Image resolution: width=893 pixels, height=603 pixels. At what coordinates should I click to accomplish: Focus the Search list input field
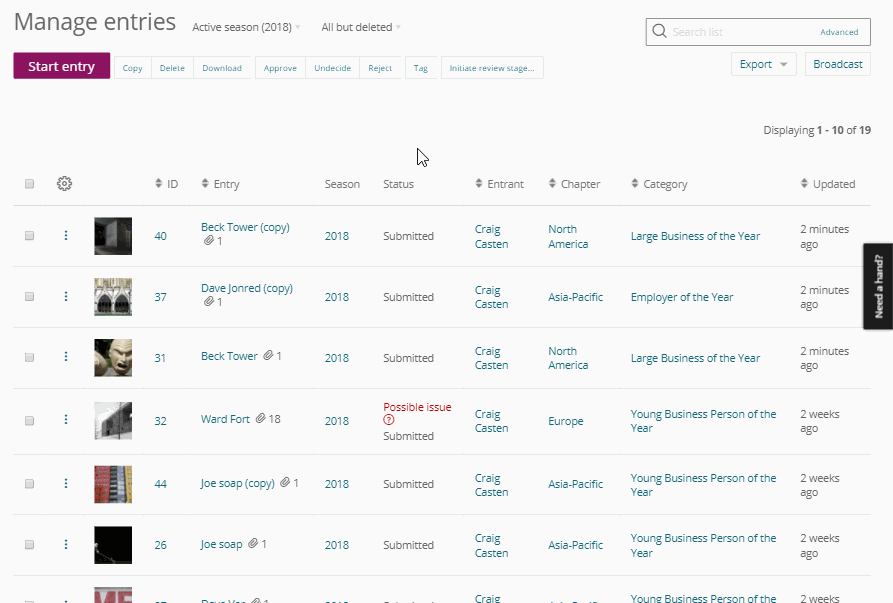(x=740, y=32)
